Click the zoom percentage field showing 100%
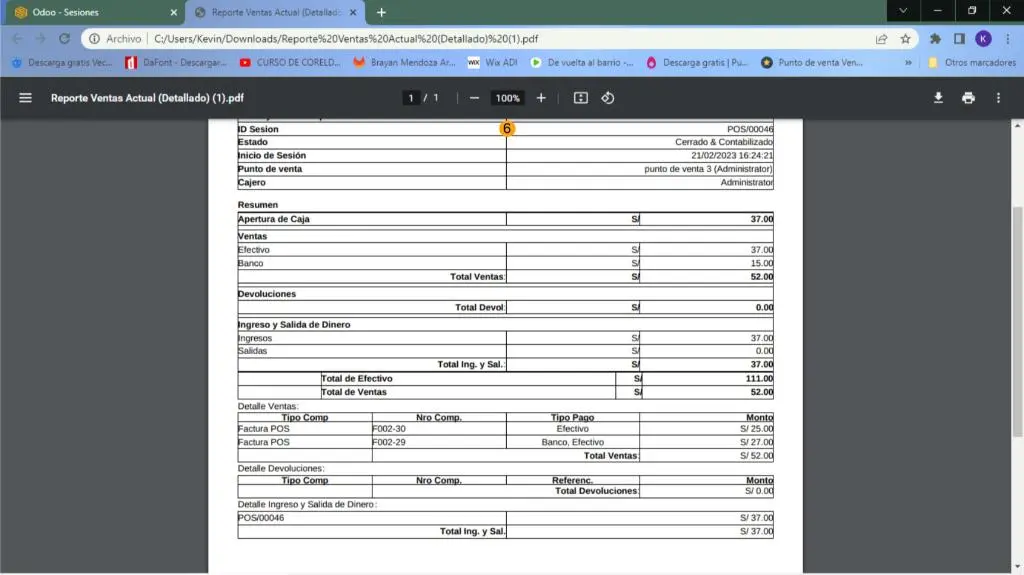 [x=507, y=98]
